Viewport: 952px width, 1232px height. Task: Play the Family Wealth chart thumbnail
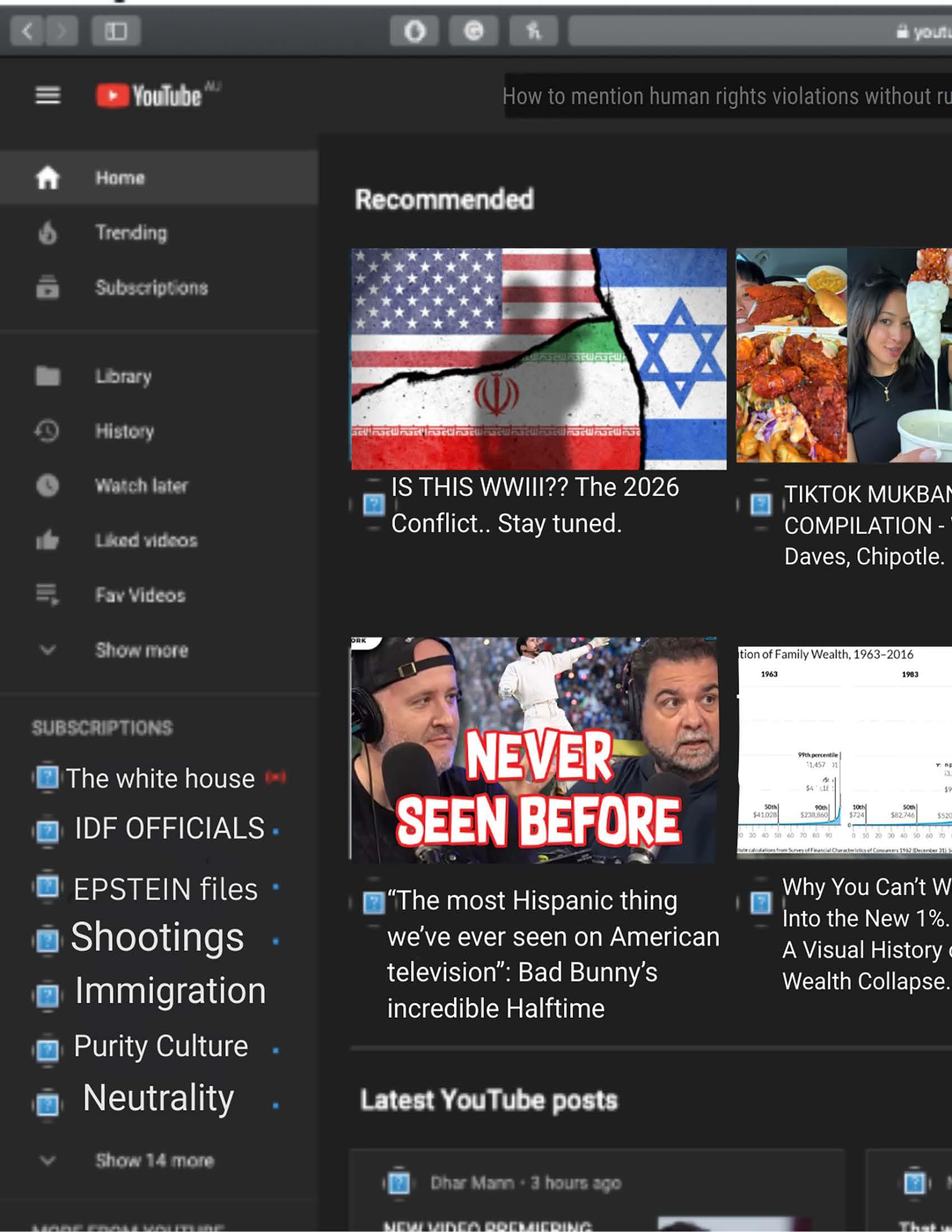pos(844,753)
